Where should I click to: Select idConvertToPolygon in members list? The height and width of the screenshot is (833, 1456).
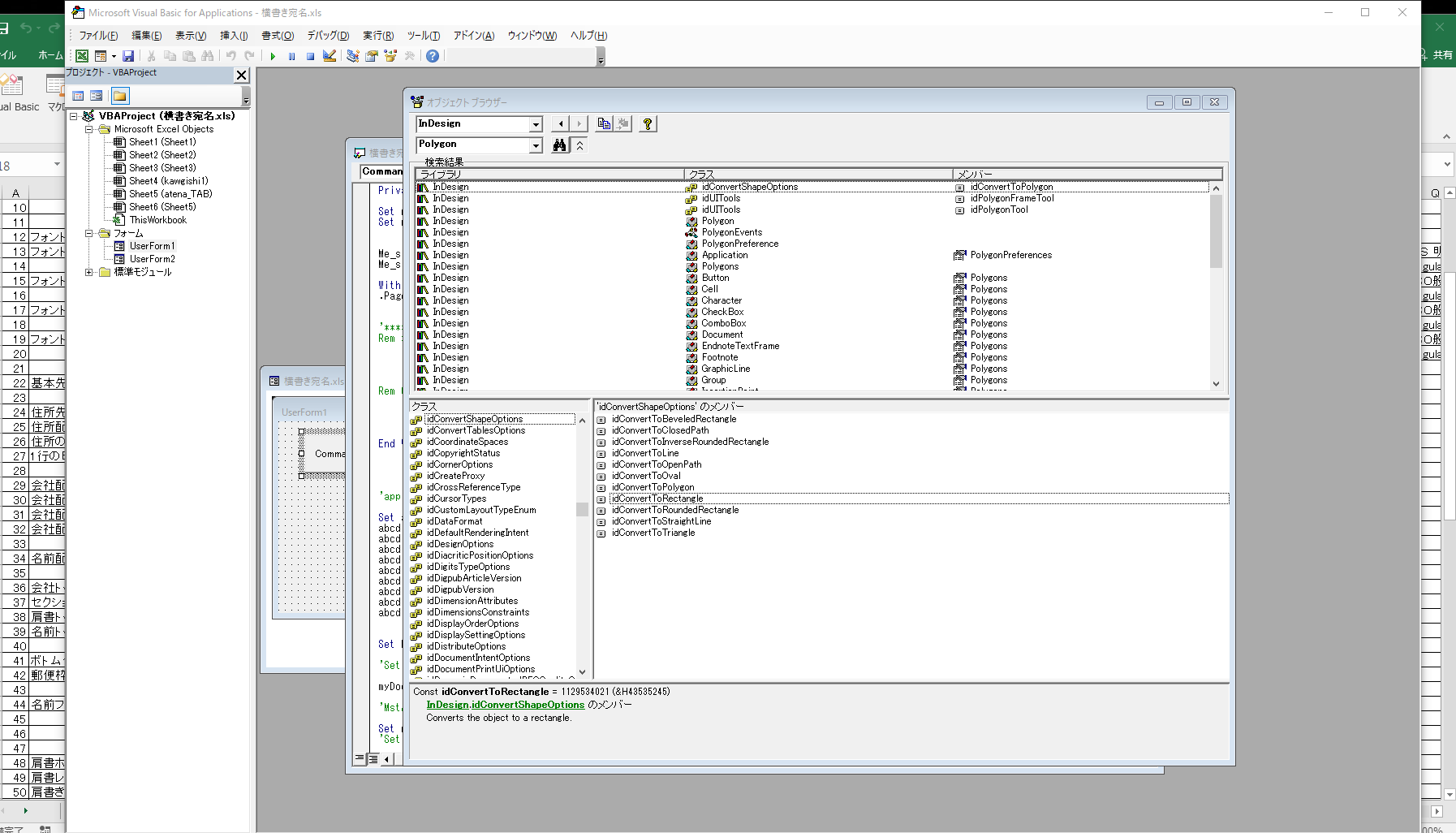point(653,487)
